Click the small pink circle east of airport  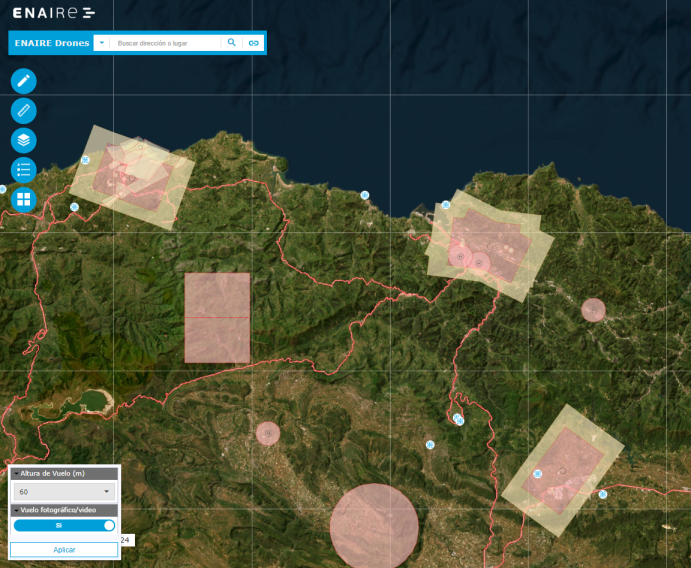593,310
